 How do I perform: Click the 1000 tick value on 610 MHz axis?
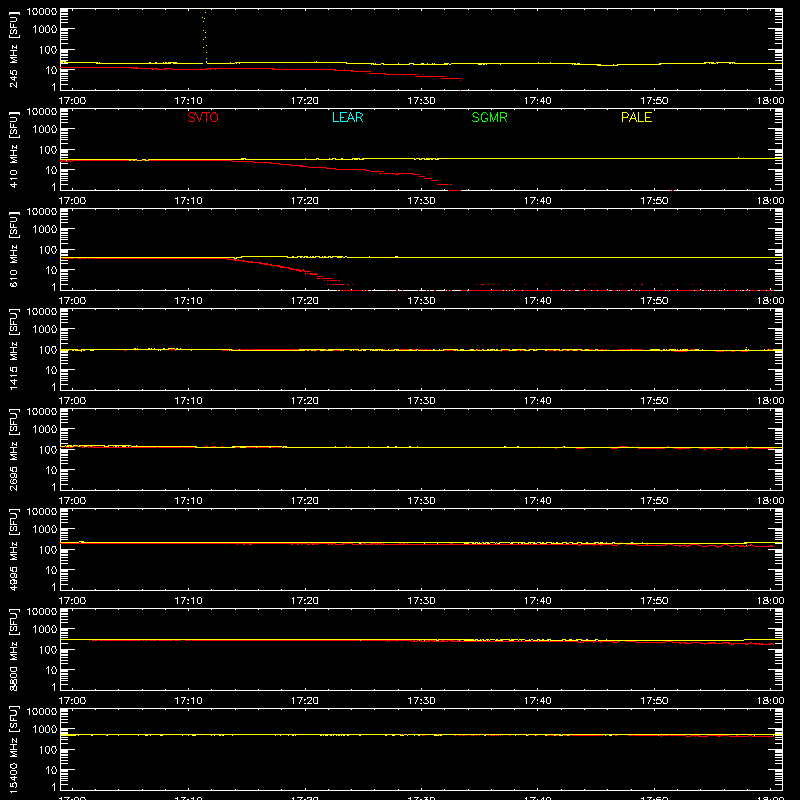pyautogui.click(x=45, y=229)
